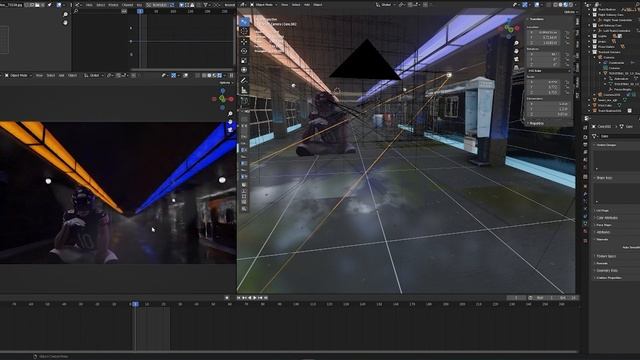The height and width of the screenshot is (360, 640).
Task: Click the pan hand icon in main viewport
Action: tap(516, 51)
